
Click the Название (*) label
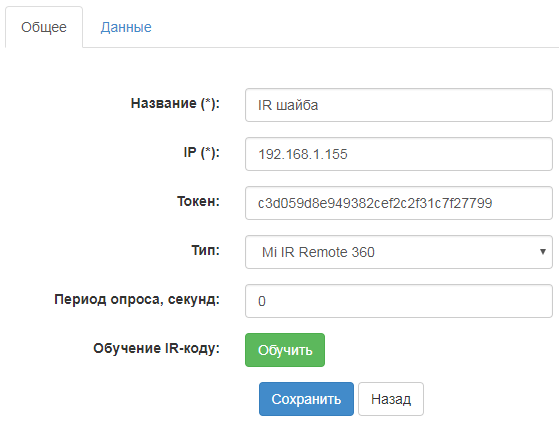[x=175, y=103]
